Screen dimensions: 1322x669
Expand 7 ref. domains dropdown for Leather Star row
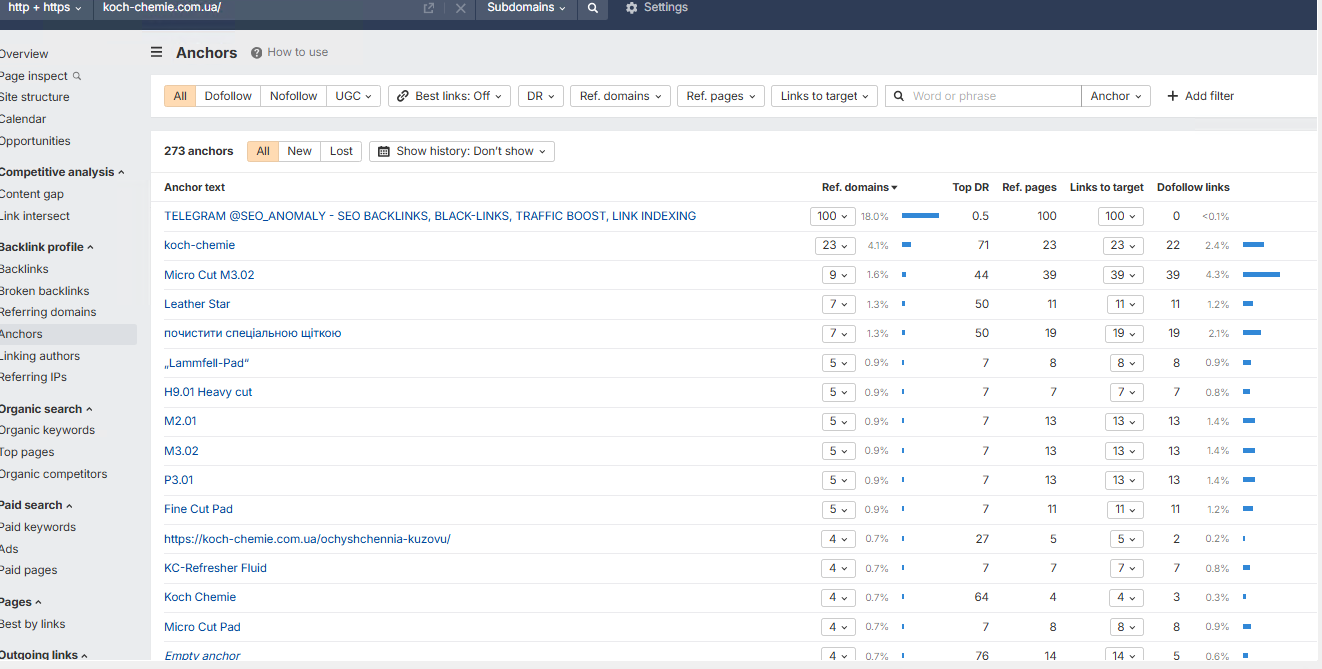click(x=838, y=304)
